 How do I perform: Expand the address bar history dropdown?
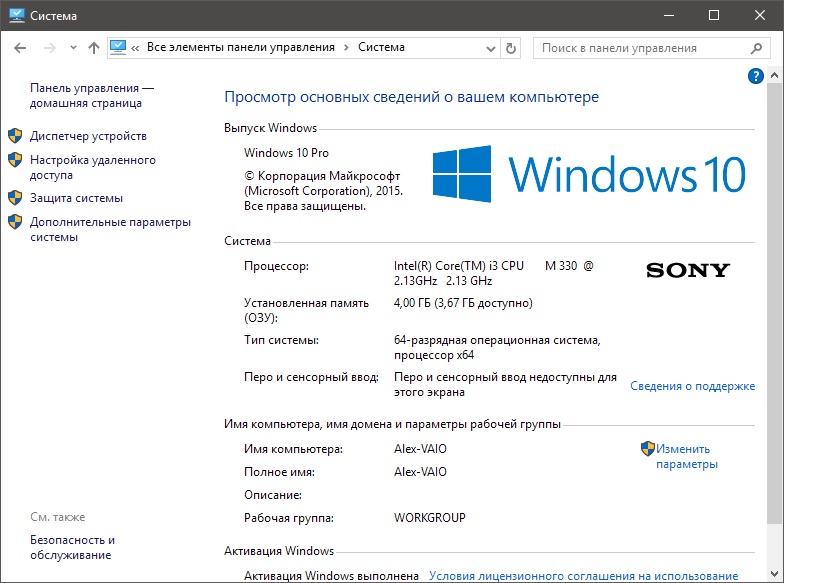click(x=490, y=49)
